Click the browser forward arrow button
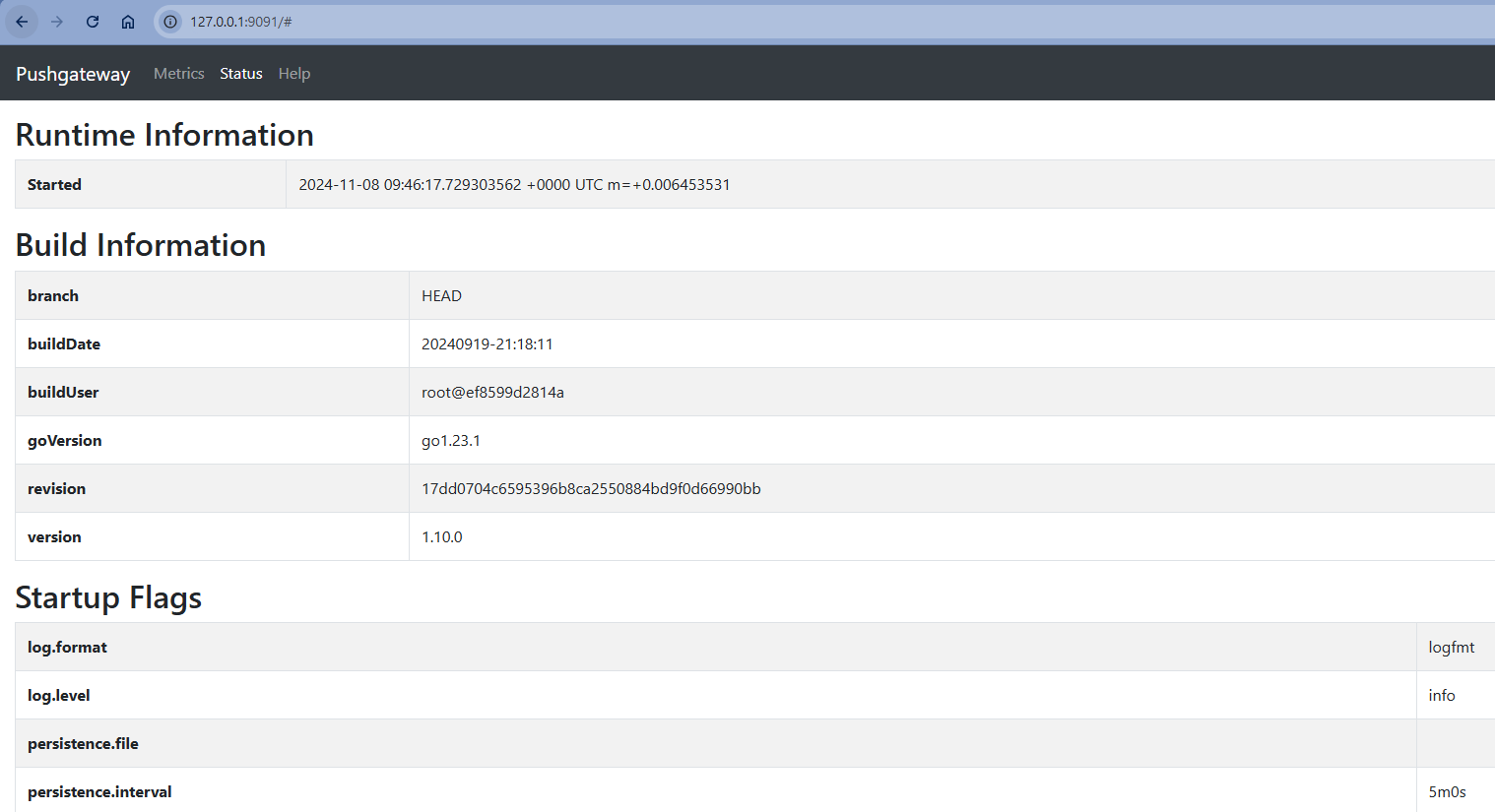Screen dimensions: 1495x812 (57, 22)
